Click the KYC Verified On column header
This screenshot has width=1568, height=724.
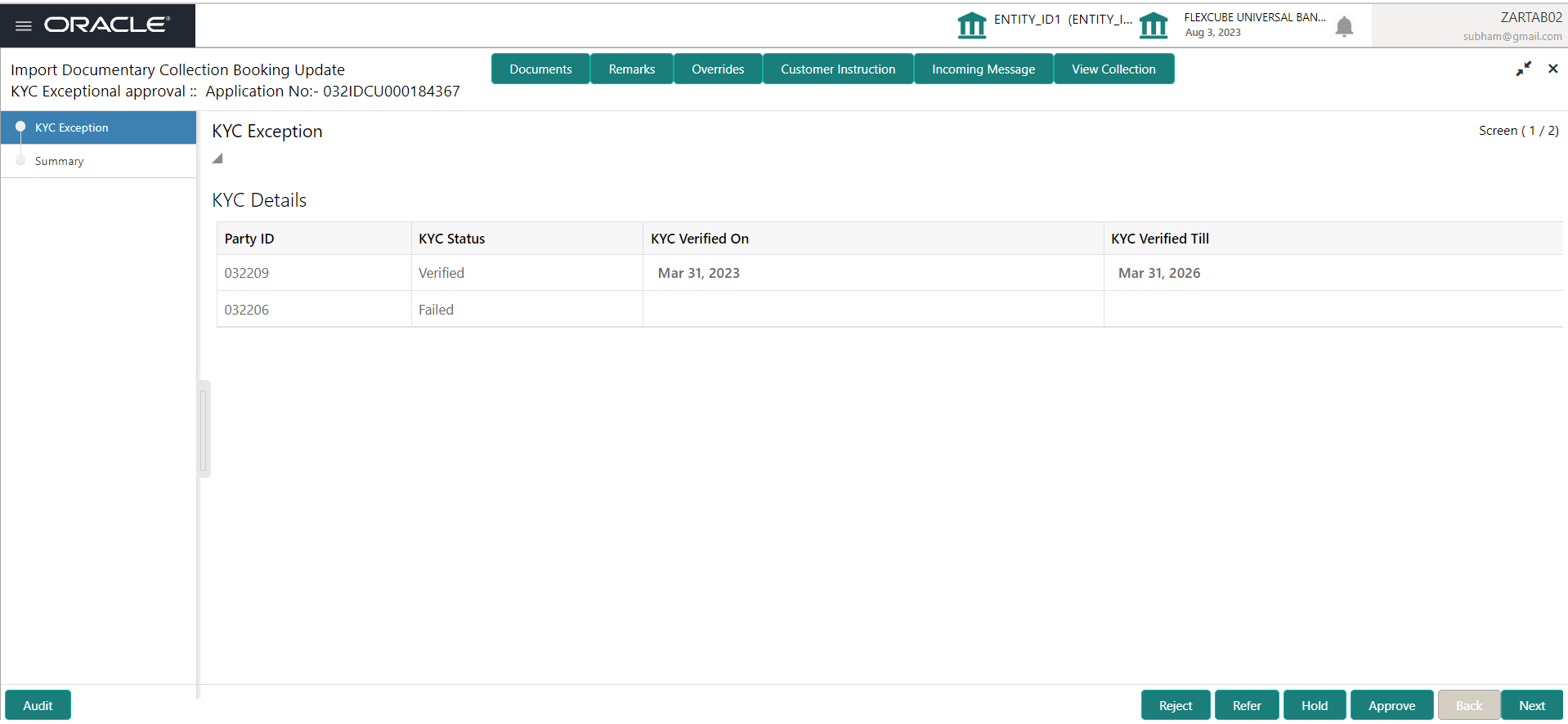(873, 239)
